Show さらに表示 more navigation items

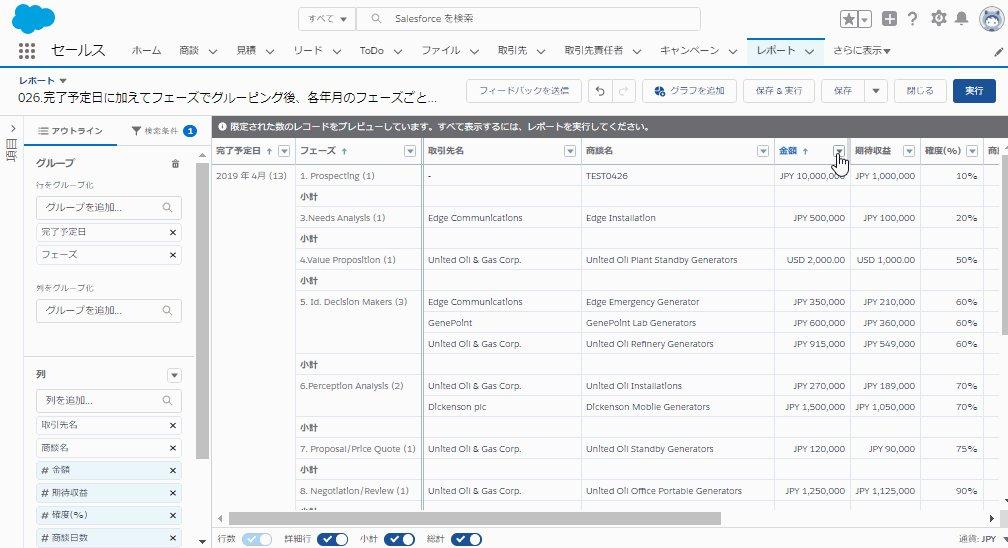tap(861, 51)
